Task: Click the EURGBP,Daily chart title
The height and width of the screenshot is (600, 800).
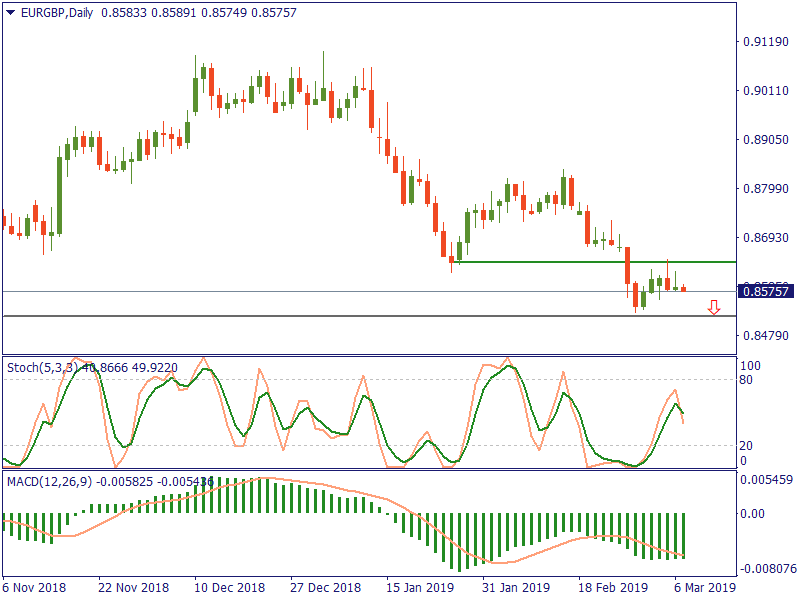Action: click(x=57, y=13)
